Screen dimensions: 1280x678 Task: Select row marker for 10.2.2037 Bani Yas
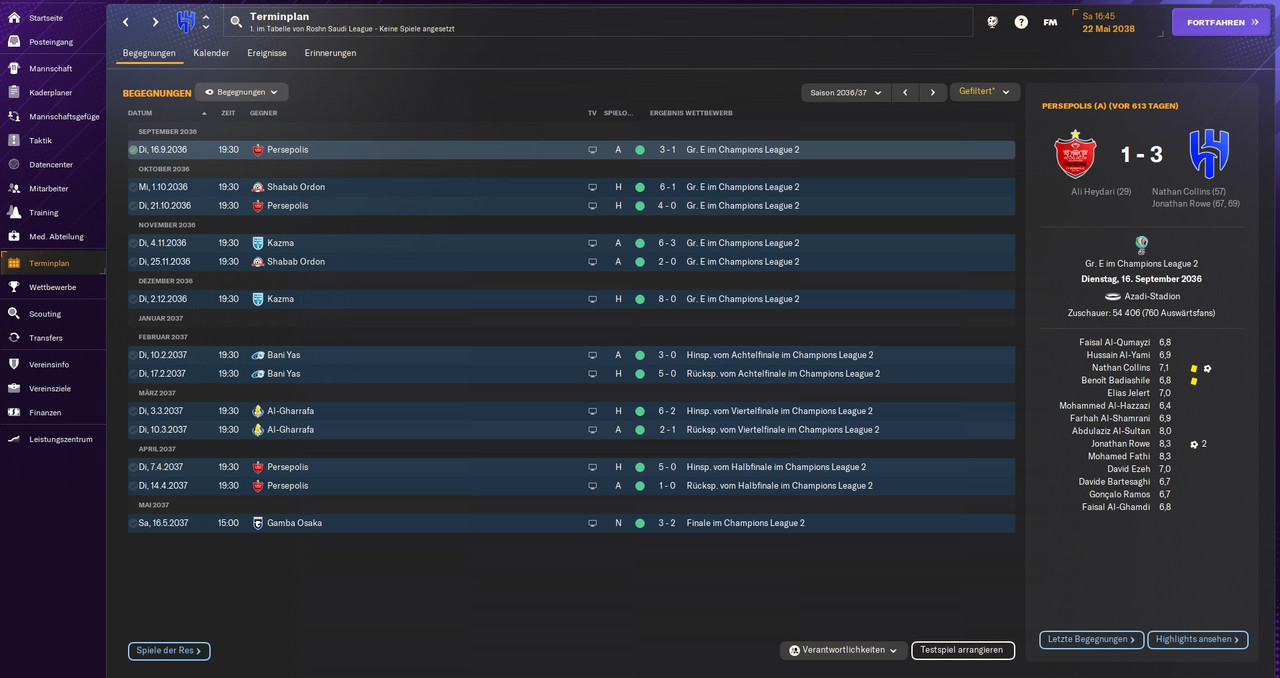click(x=133, y=355)
